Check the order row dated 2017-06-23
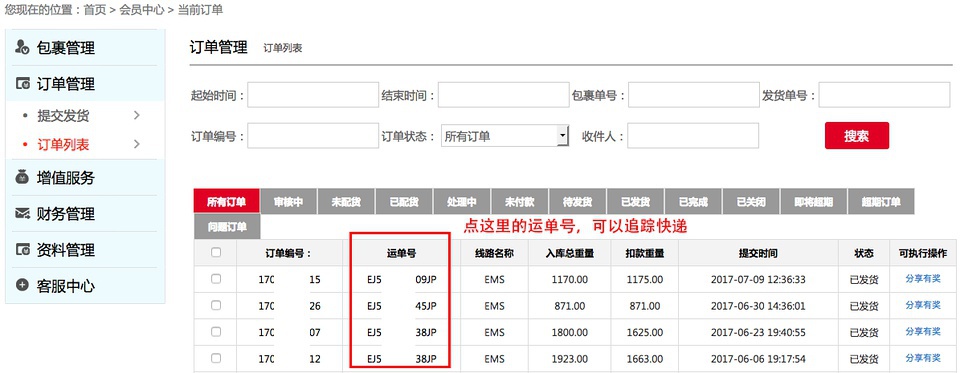960x373 pixels. pos(216,331)
